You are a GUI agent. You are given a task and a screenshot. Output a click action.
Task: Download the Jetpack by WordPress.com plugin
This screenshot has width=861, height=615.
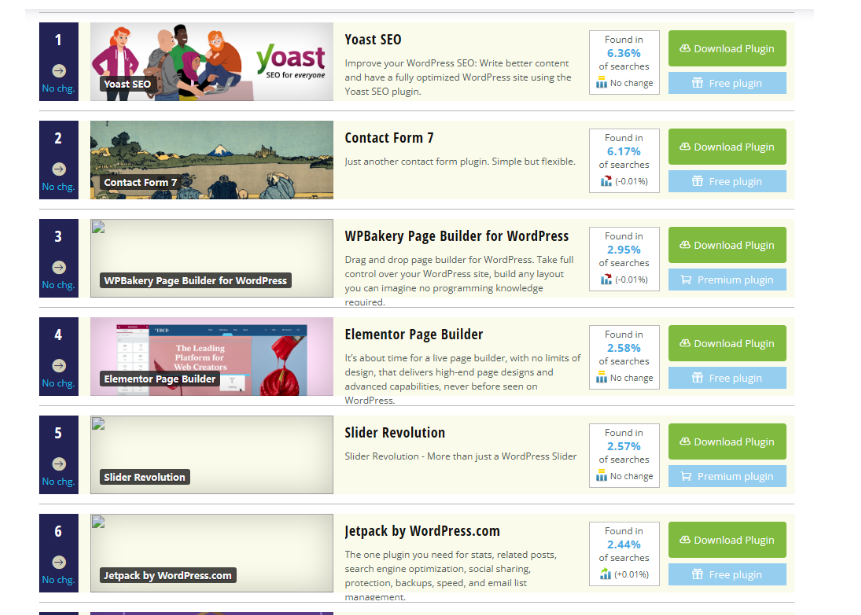pyautogui.click(x=727, y=540)
